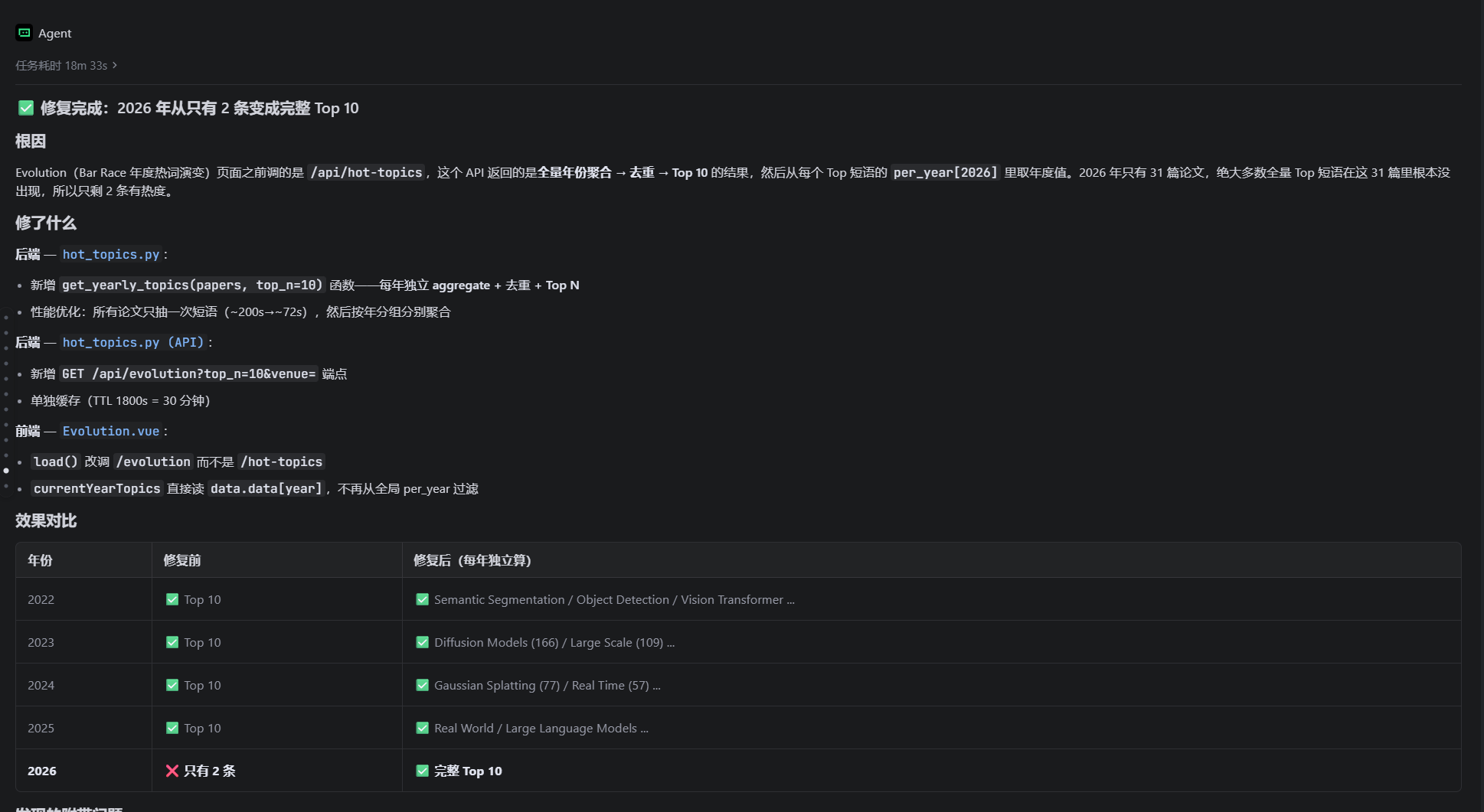Click check icon beside Diffusion Models (166)
This screenshot has width=1484, height=812.
tap(422, 642)
